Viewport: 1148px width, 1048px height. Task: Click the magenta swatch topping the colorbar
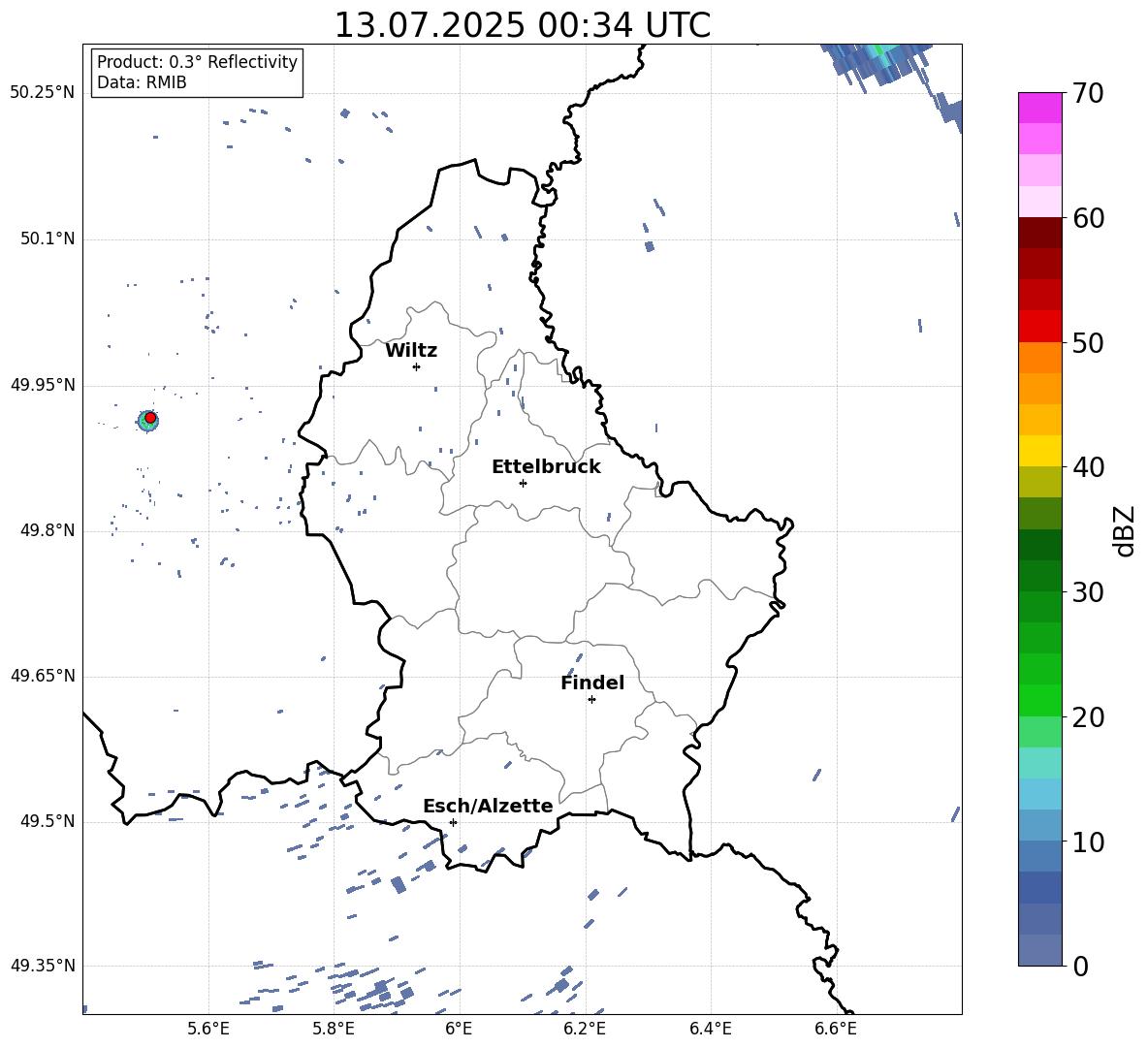coord(1039,108)
